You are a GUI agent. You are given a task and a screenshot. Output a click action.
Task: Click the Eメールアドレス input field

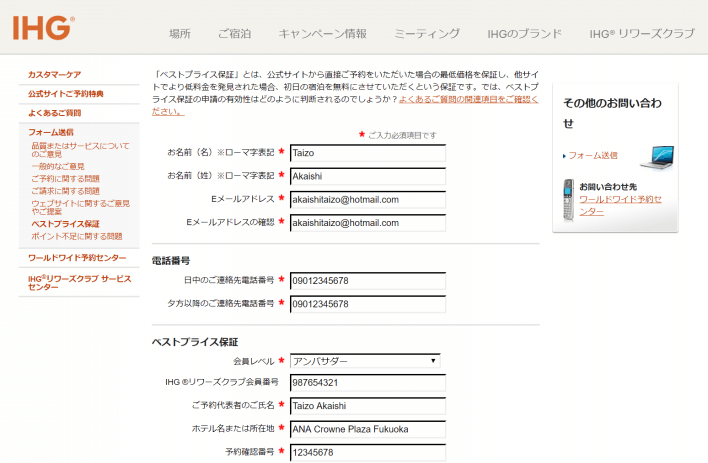point(367,199)
